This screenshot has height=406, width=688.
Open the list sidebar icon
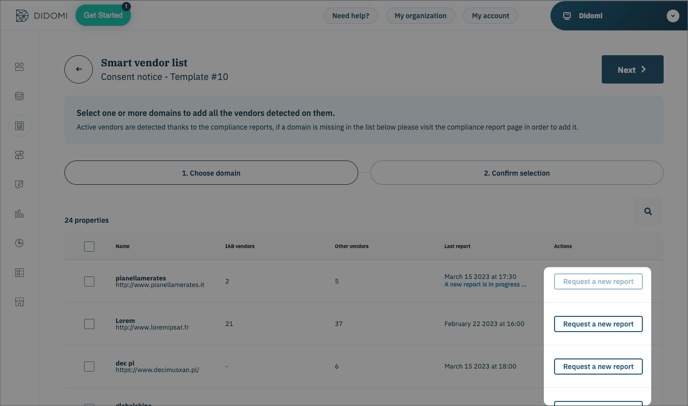tap(19, 273)
